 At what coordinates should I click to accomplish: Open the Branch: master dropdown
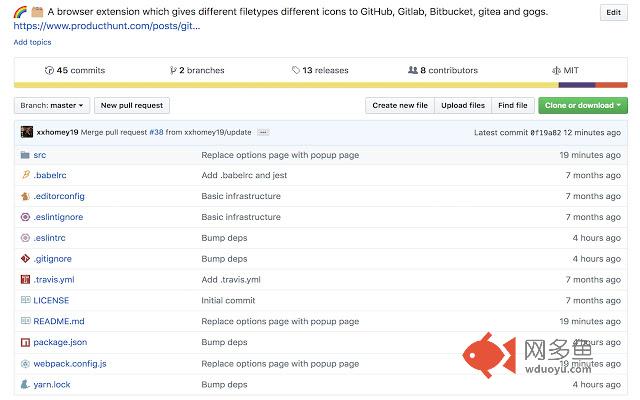(52, 105)
